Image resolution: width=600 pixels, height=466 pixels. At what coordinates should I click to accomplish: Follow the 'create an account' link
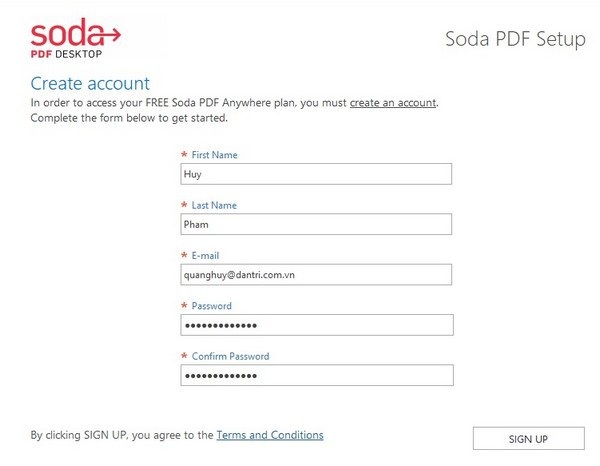(393, 103)
